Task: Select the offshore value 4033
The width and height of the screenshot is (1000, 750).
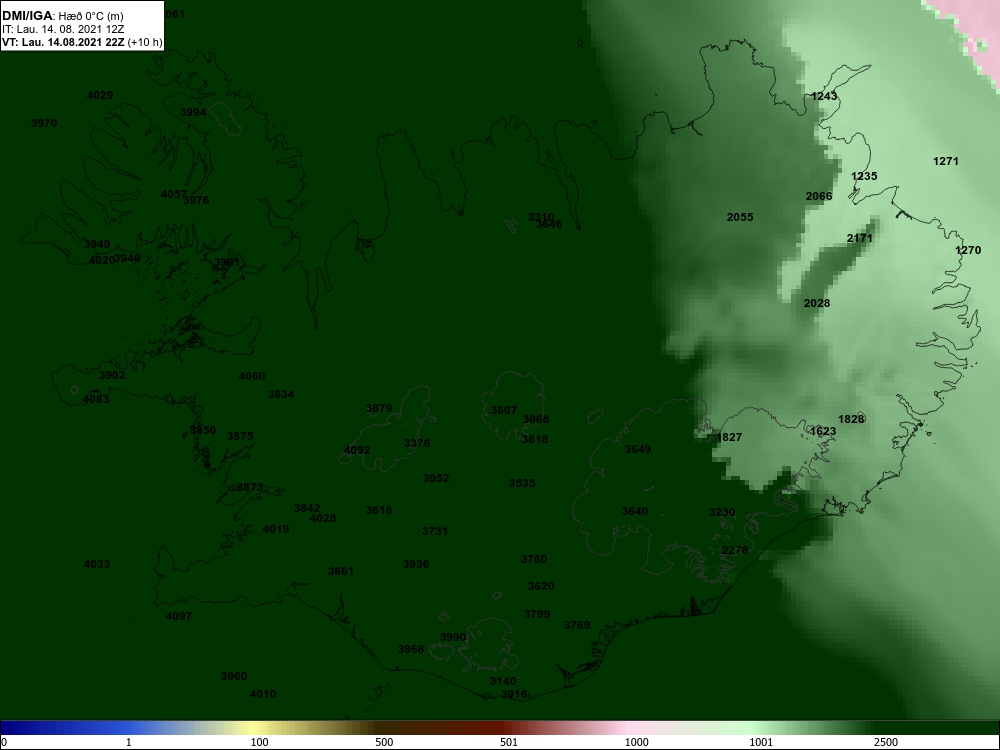Action: [97, 564]
